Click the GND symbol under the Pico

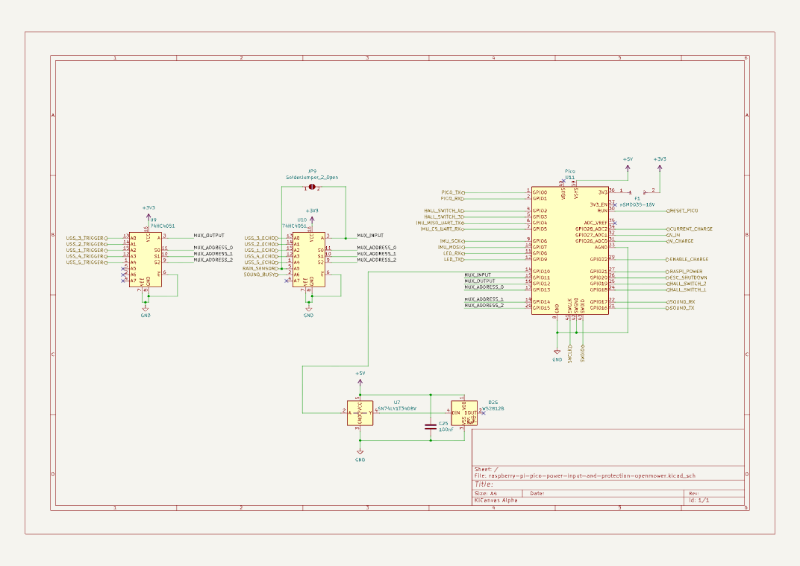pyautogui.click(x=557, y=352)
